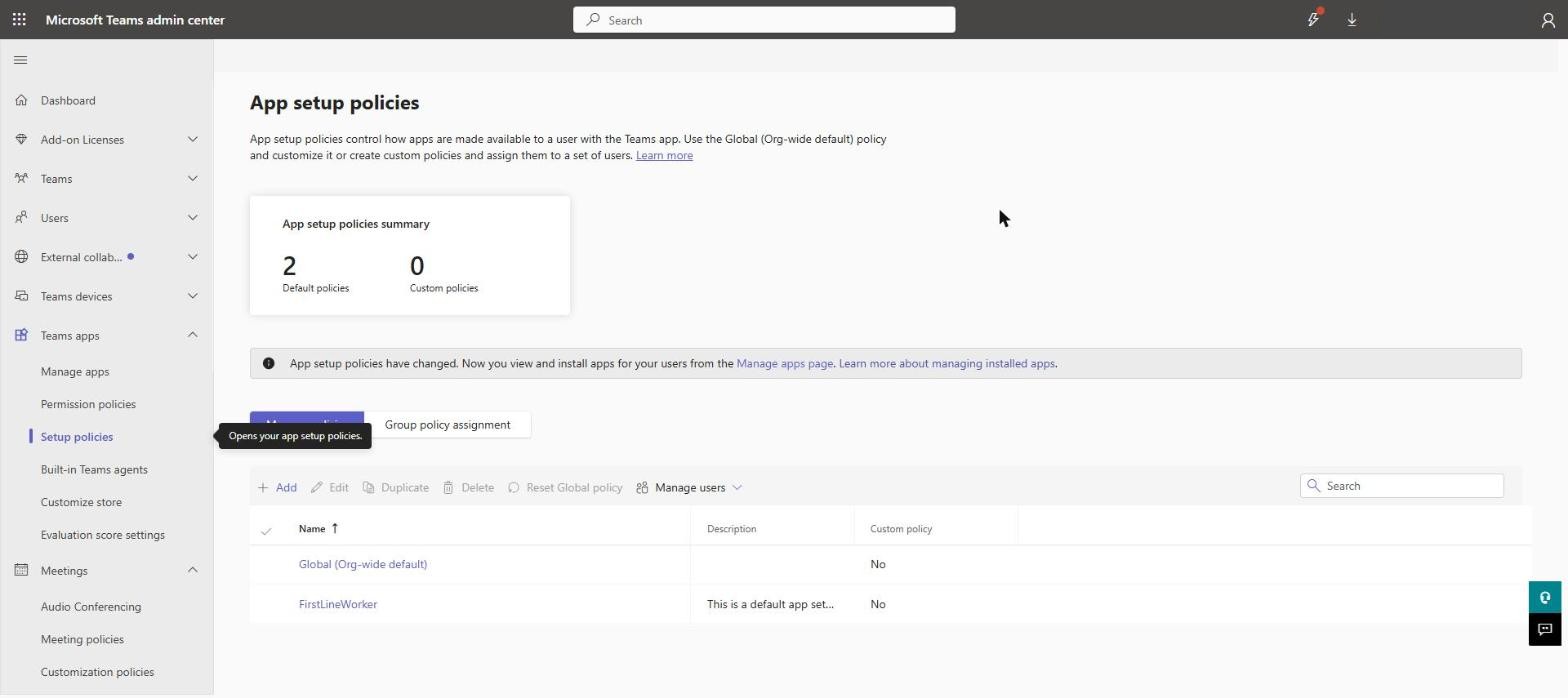Expand the Add-on Licenses section
Screen dimensions: 1568x698
point(193,139)
